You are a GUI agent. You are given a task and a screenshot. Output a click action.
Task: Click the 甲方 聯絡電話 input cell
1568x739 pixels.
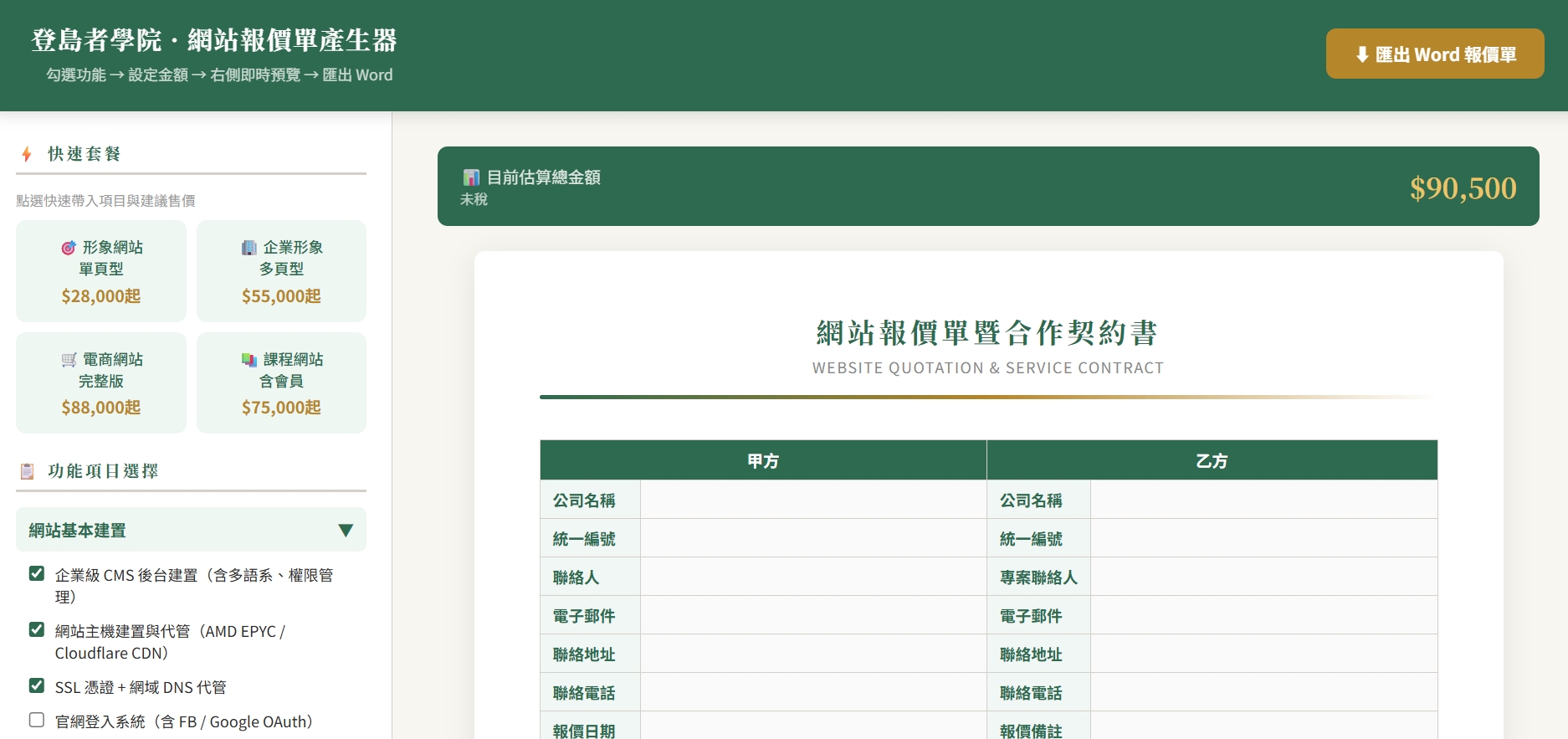(x=813, y=692)
